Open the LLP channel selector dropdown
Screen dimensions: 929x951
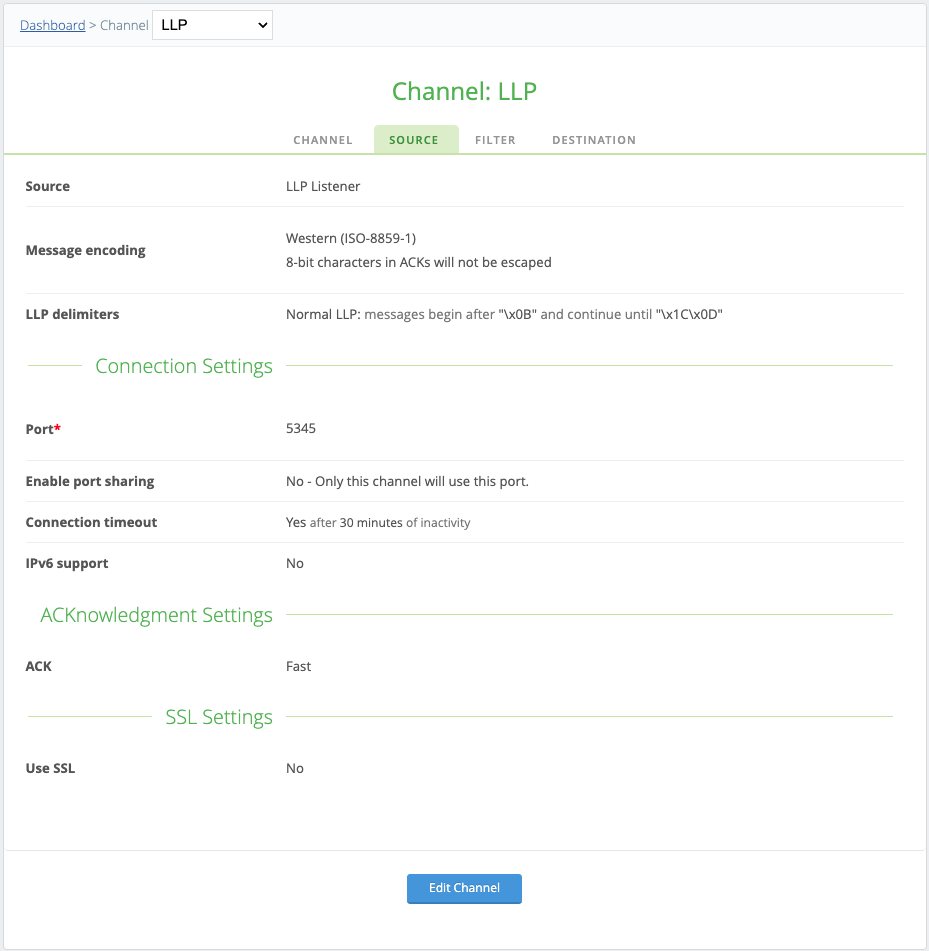(x=212, y=25)
